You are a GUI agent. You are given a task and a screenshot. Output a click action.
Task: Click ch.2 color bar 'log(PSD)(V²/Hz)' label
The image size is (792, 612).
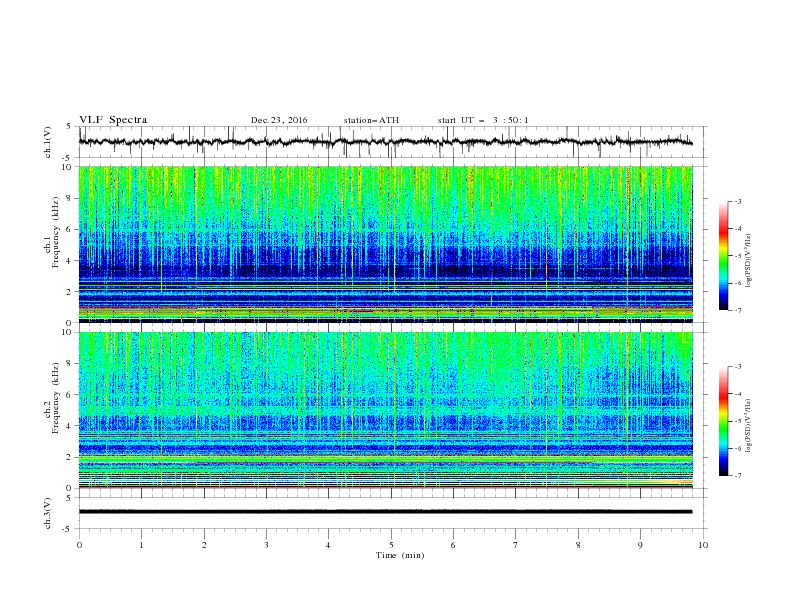(748, 424)
